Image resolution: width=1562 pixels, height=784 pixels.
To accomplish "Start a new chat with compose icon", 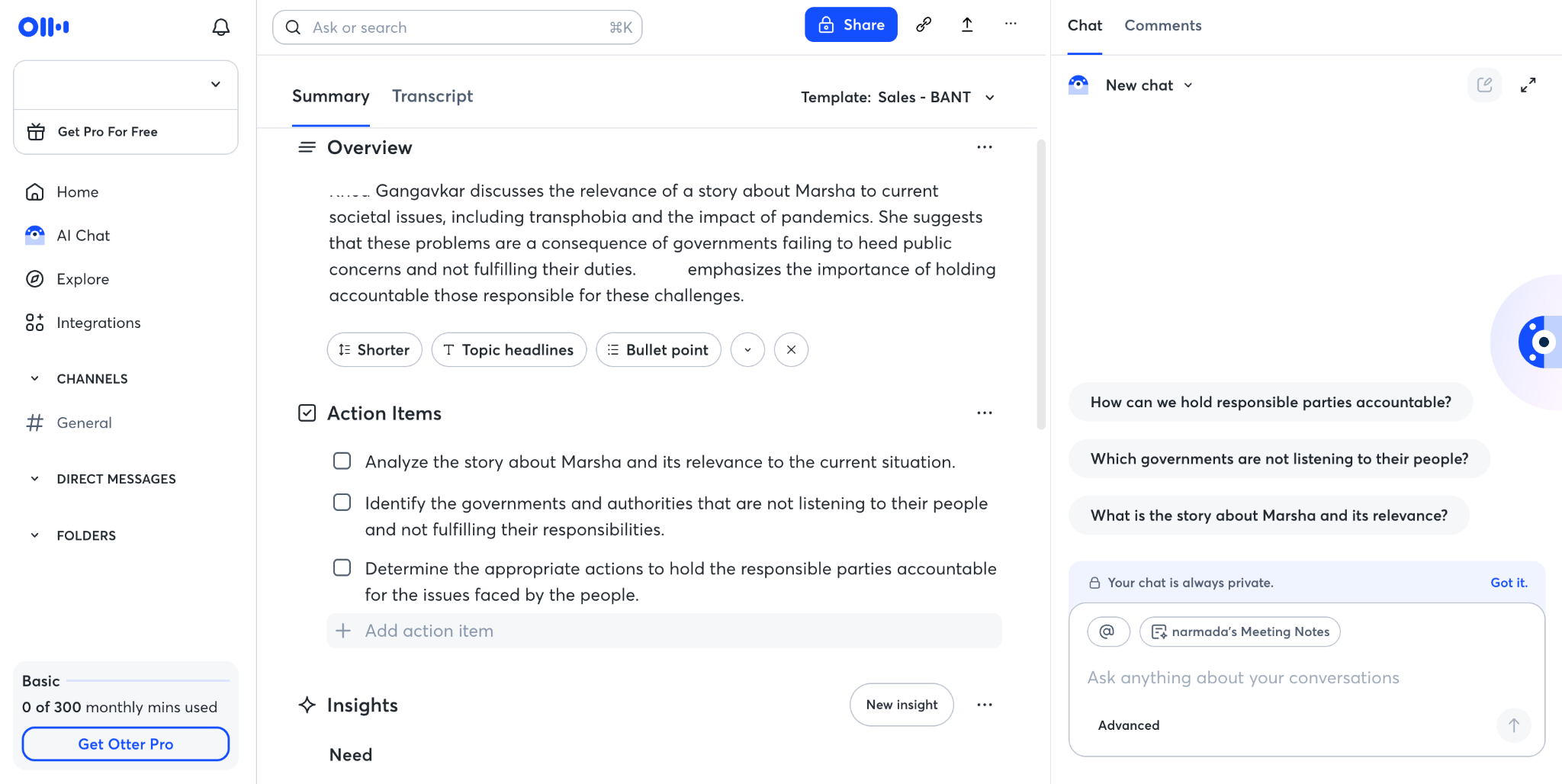I will click(1484, 85).
